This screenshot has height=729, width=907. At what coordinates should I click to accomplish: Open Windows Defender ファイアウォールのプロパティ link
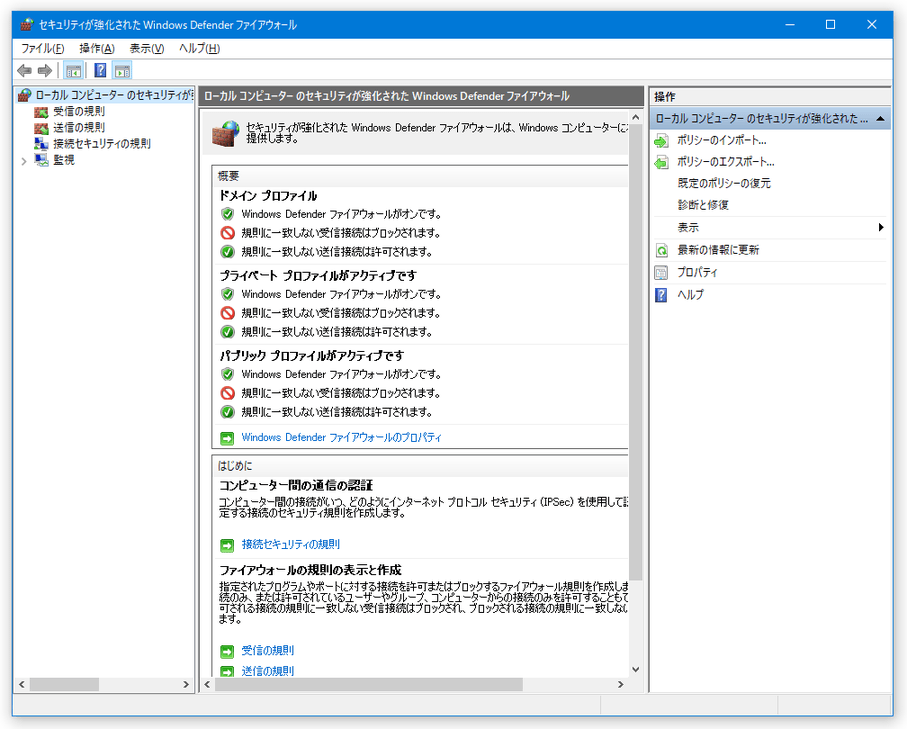click(341, 437)
